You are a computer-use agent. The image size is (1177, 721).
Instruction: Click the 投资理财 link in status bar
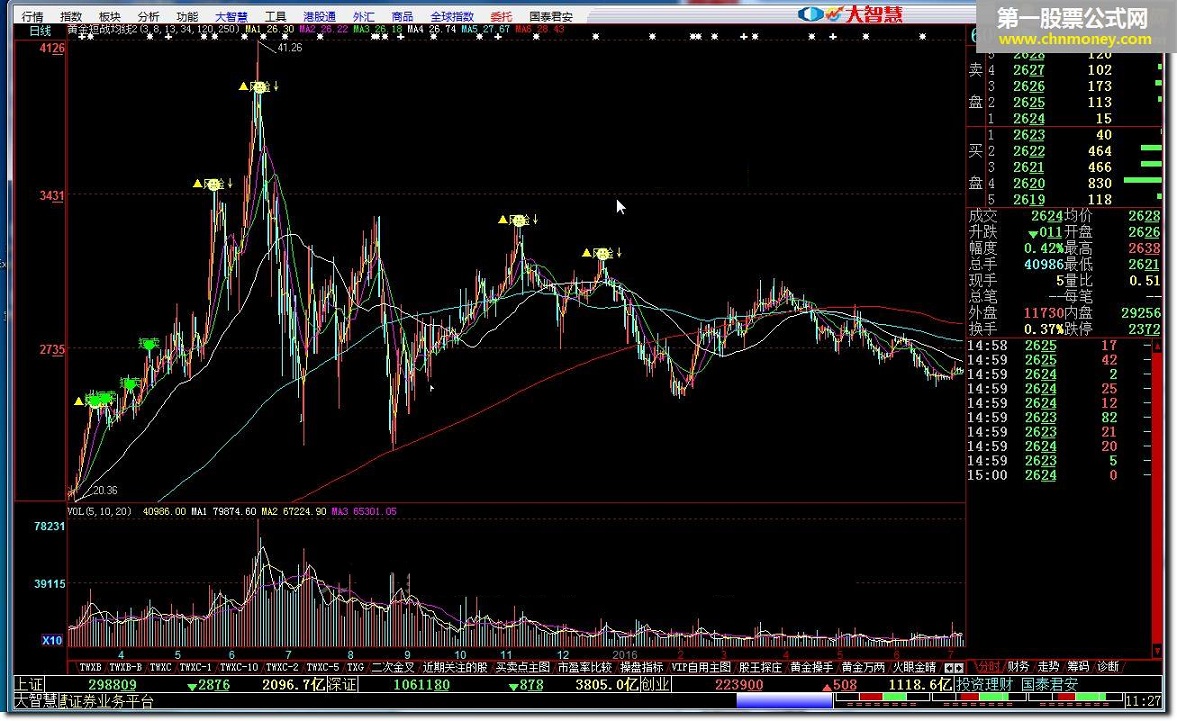point(984,684)
